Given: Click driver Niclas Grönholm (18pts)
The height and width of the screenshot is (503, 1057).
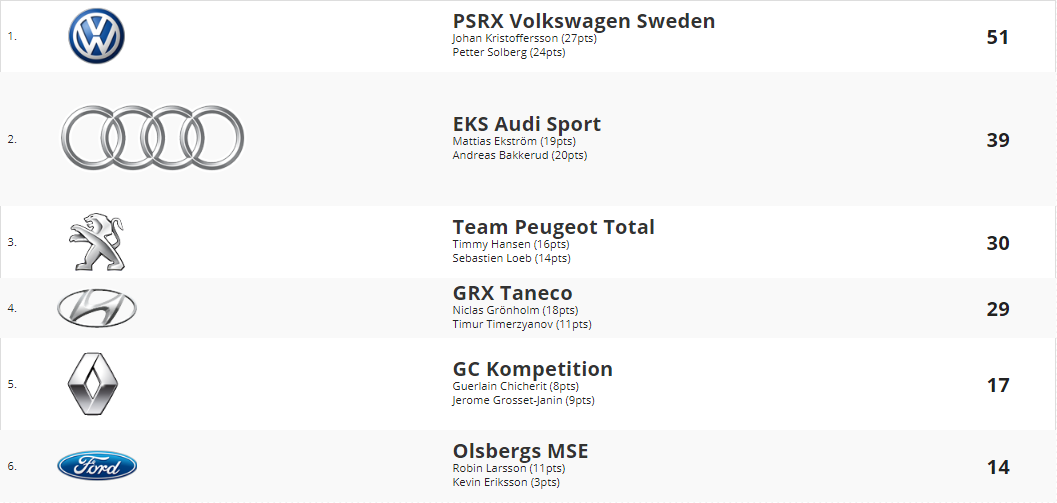Looking at the screenshot, I should (516, 310).
